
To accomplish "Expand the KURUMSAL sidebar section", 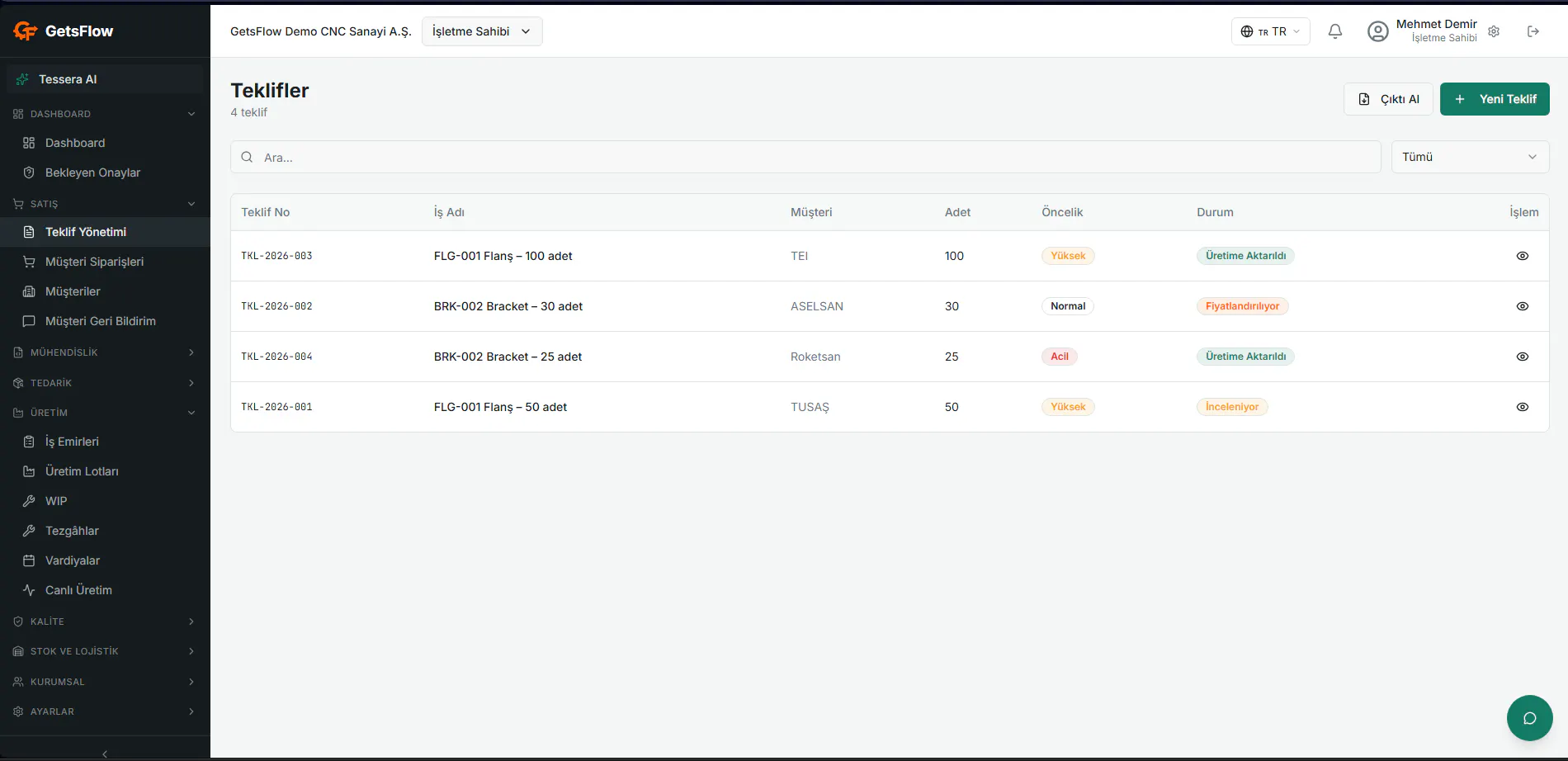I will tap(105, 682).
